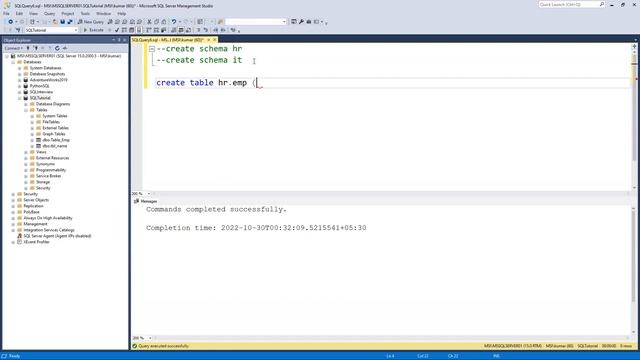Click the Open File icon

pos(55,22)
